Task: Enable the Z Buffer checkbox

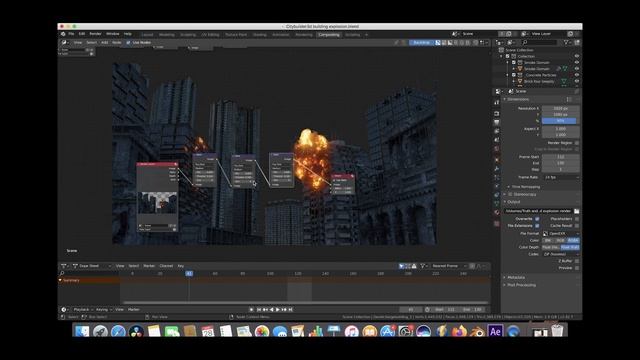Action: [x=577, y=261]
